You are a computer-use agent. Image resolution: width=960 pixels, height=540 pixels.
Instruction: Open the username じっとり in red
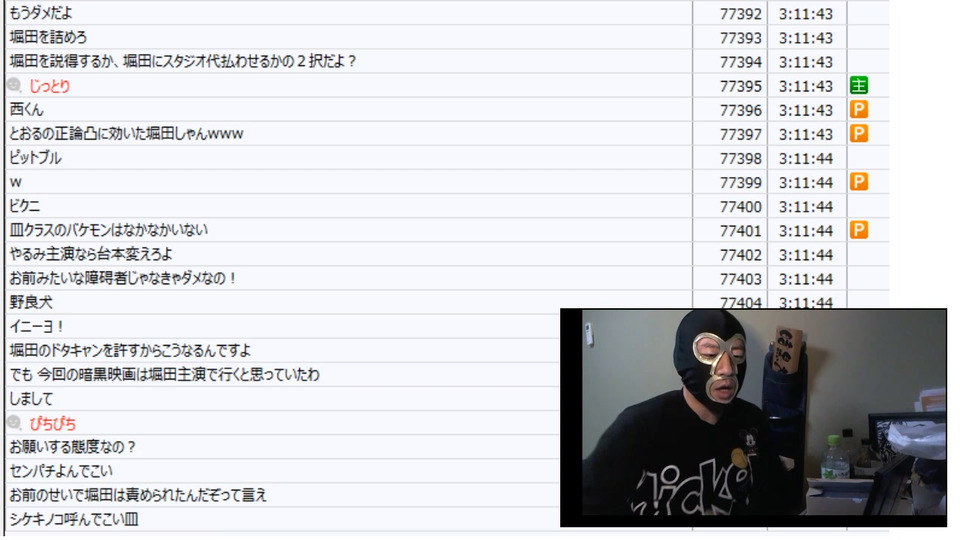pyautogui.click(x=50, y=86)
